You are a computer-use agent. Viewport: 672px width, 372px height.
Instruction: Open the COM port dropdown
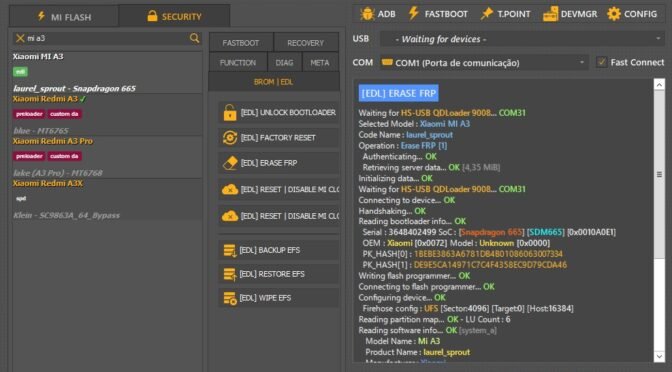pos(484,63)
